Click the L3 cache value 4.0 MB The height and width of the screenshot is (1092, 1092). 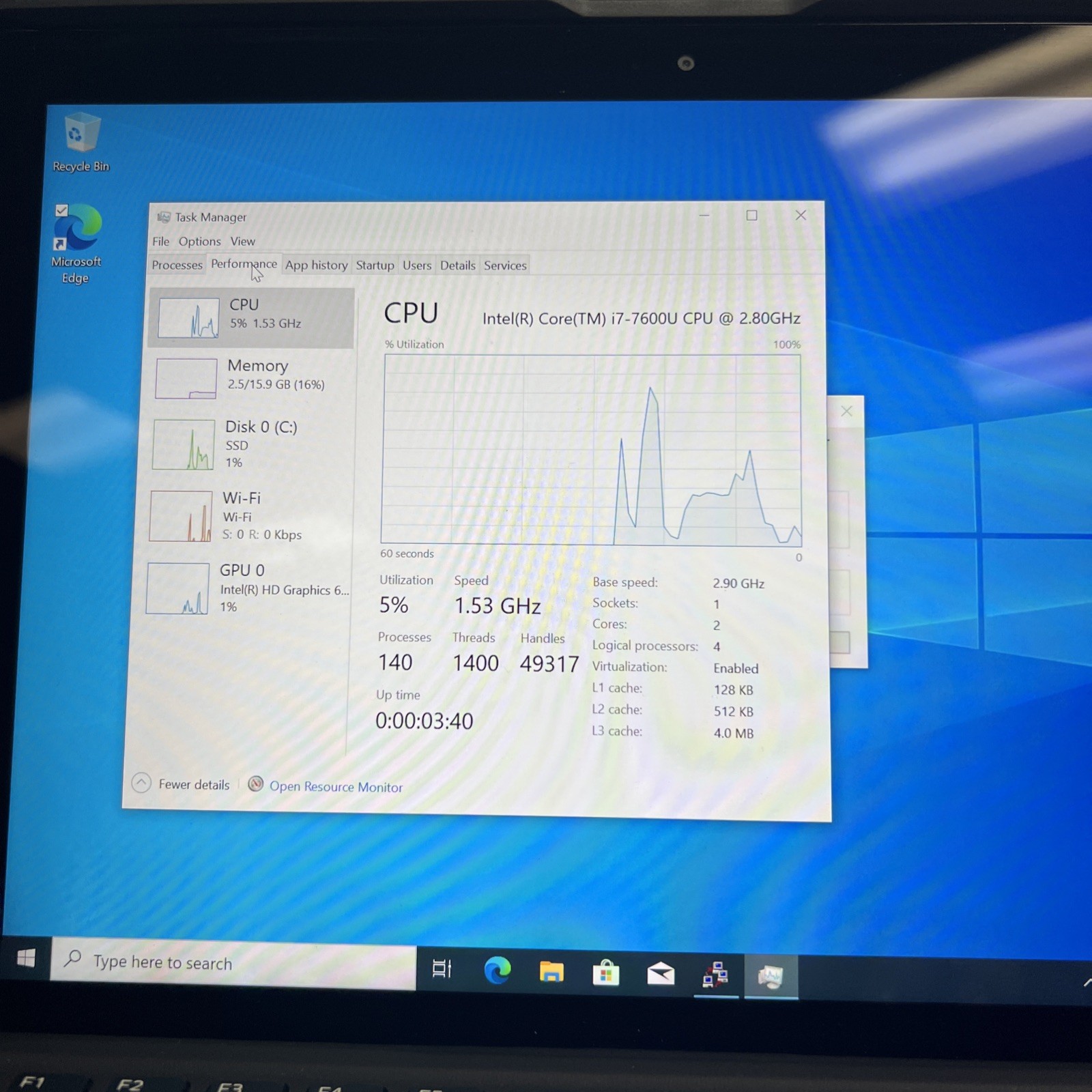click(x=734, y=733)
